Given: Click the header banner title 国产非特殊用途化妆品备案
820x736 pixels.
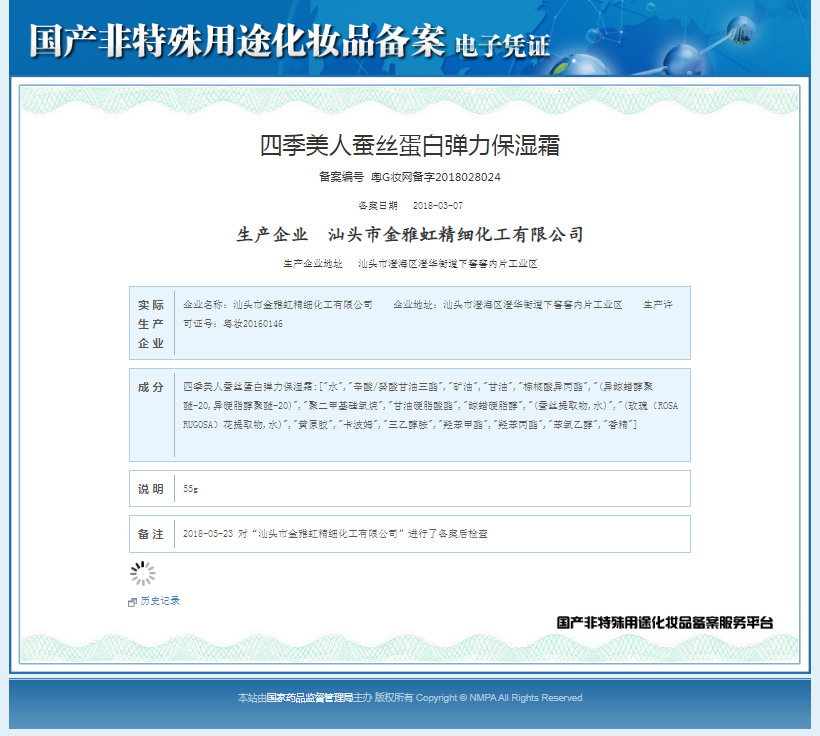Looking at the screenshot, I should [x=237, y=41].
